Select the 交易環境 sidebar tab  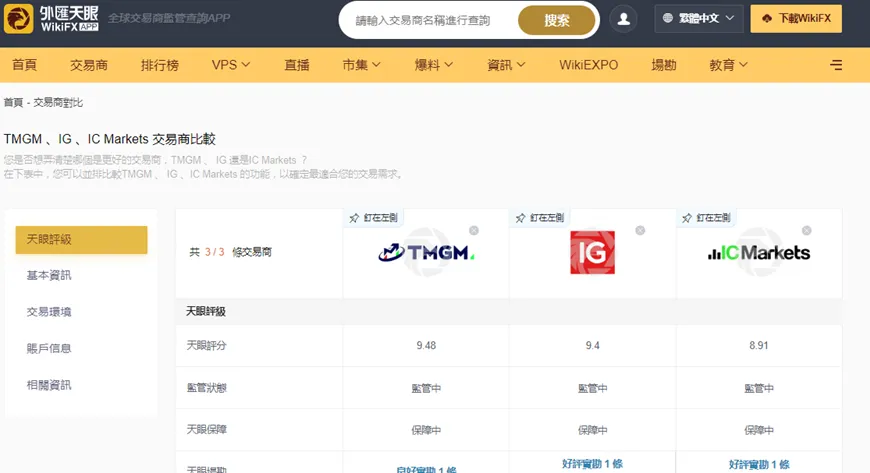pos(49,312)
